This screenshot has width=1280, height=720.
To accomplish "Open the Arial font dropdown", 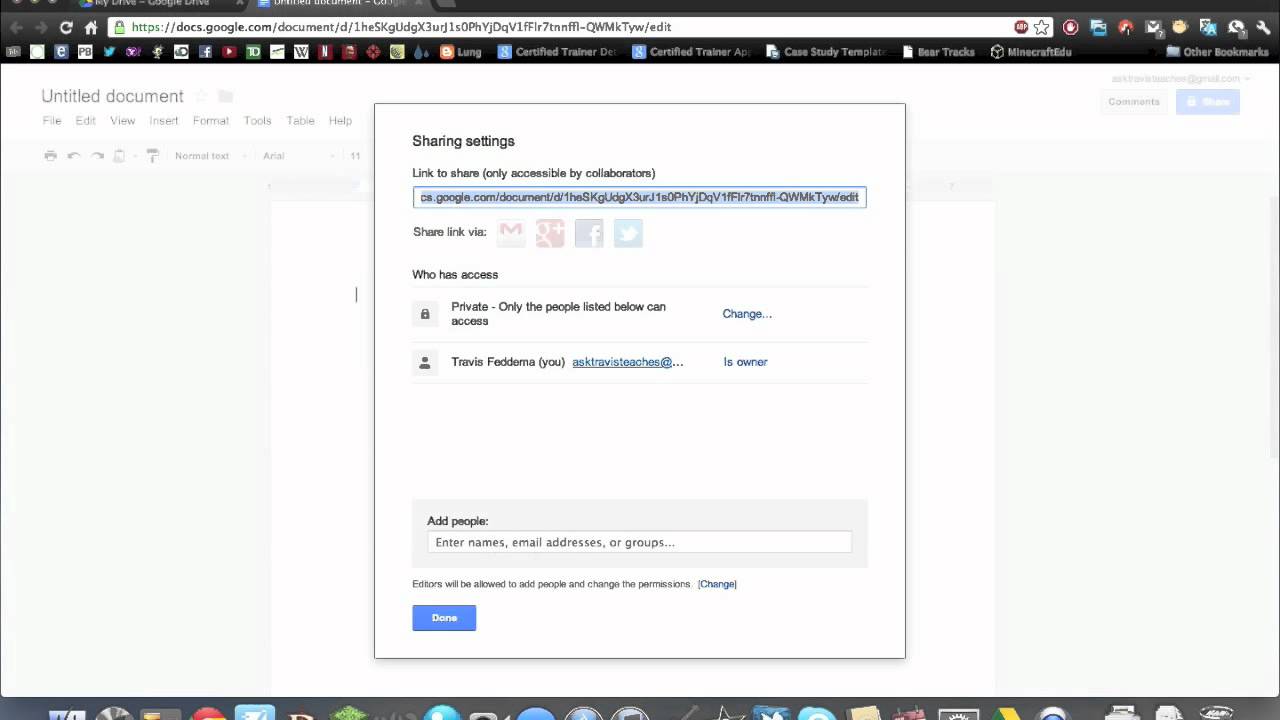I will click(298, 155).
